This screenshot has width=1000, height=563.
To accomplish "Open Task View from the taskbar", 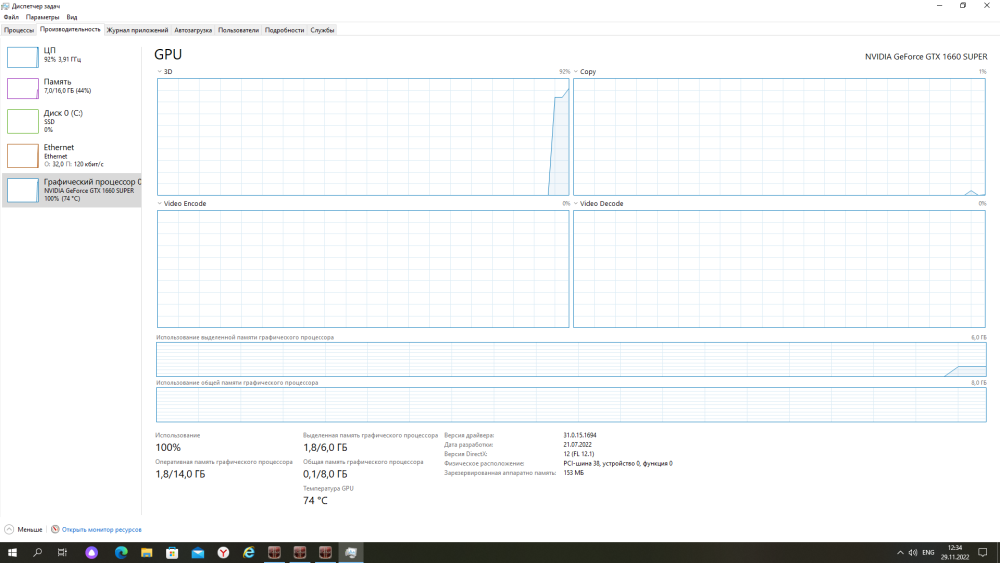I will click(63, 552).
